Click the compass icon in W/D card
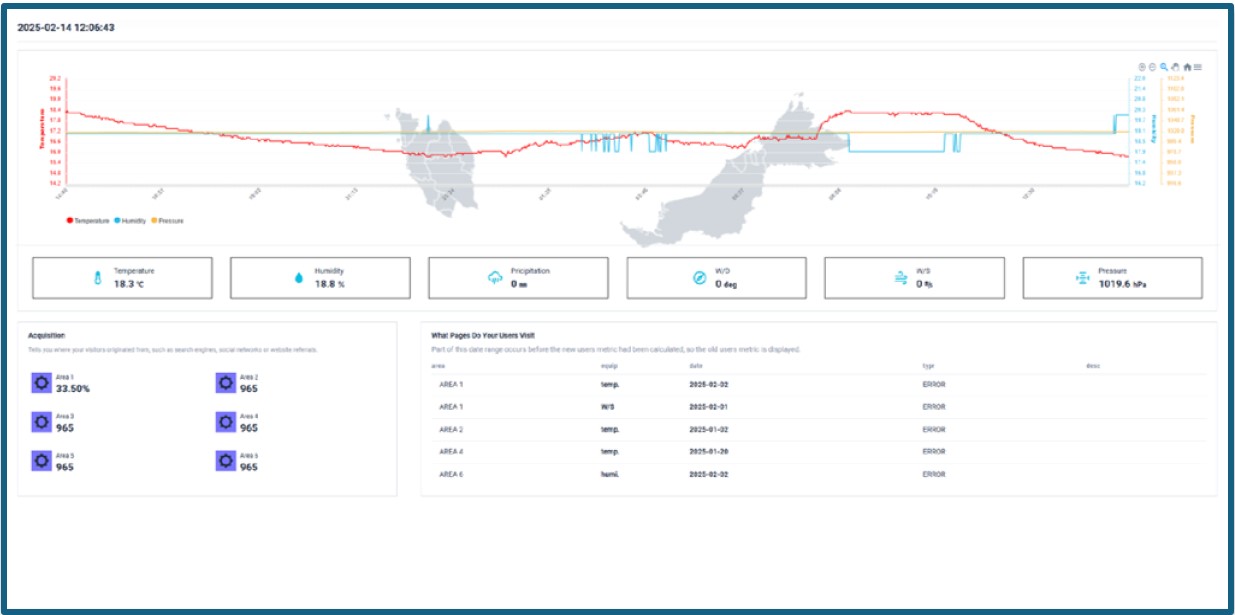The width and height of the screenshot is (1235, 615). pos(699,278)
